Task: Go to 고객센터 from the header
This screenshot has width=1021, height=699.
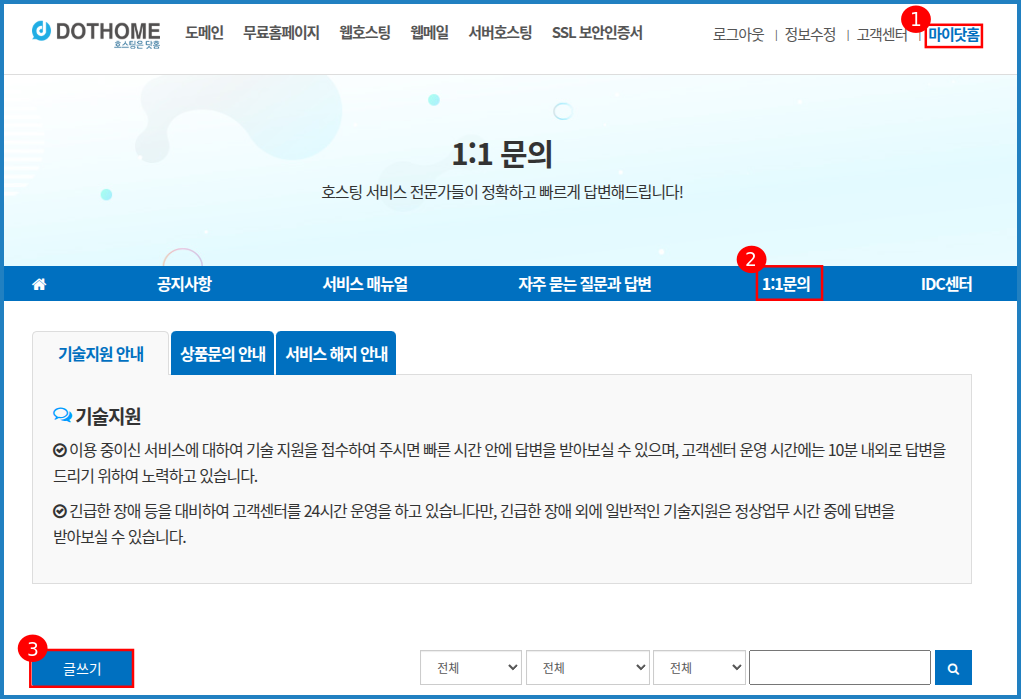Action: [x=882, y=35]
